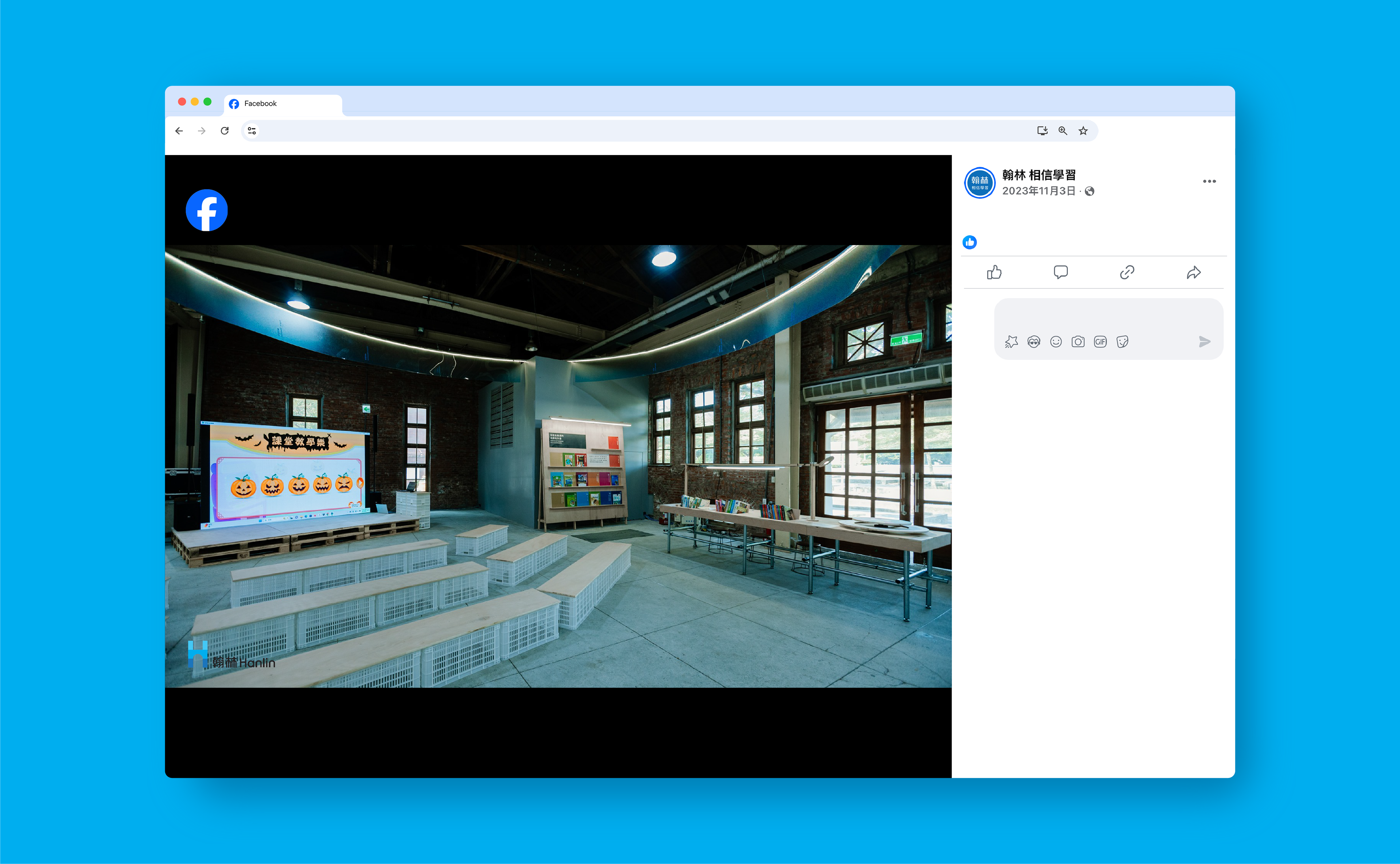
Task: Click the Facebook logo over the photo
Action: point(206,210)
